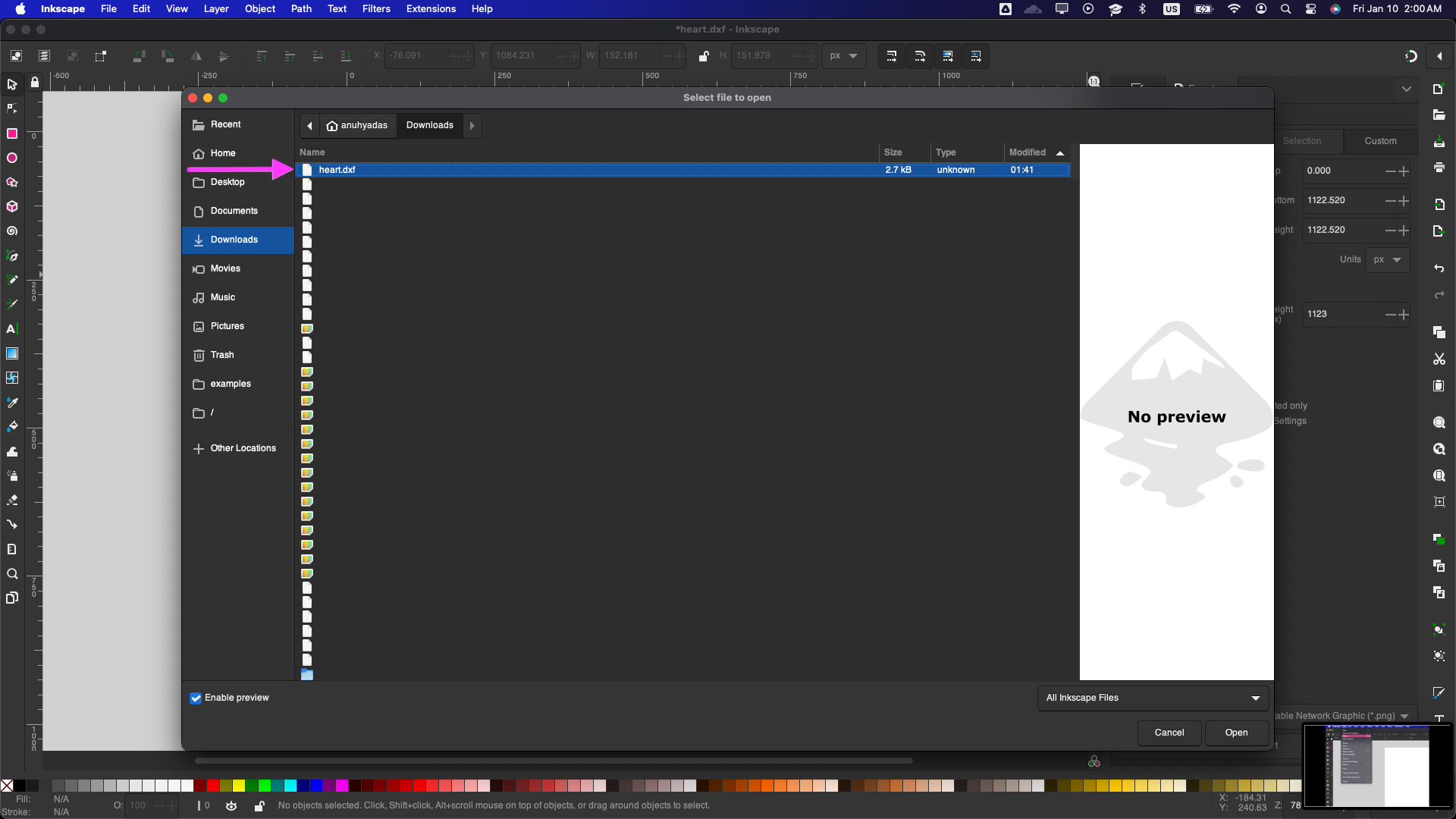Open the Path menu
This screenshot has width=1456, height=819.
(301, 9)
